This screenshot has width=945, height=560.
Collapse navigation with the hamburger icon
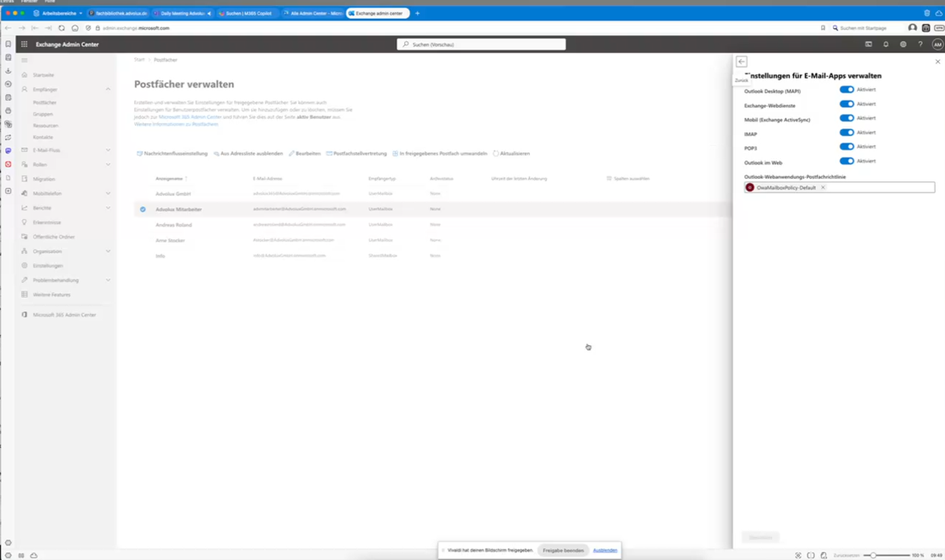point(25,60)
